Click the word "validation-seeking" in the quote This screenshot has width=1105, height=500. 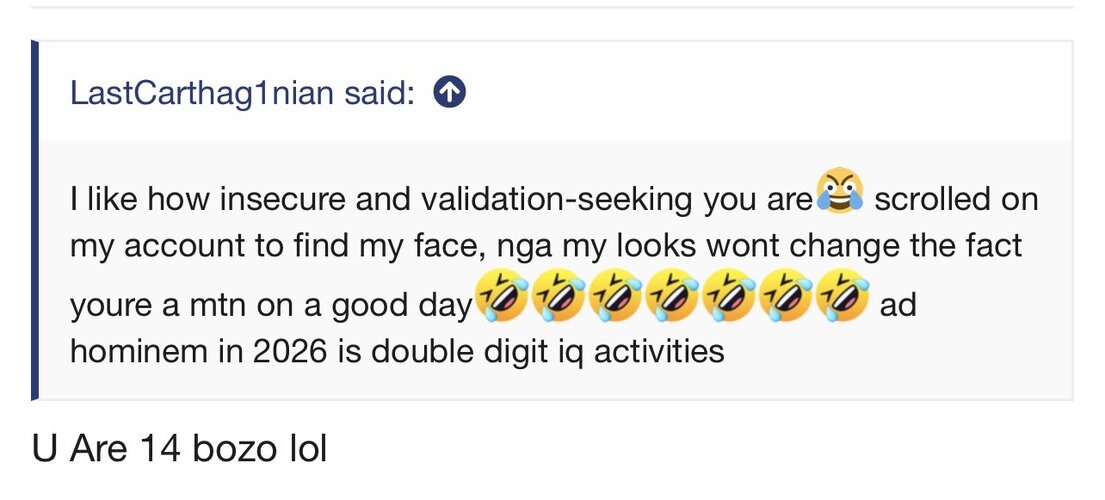point(556,200)
